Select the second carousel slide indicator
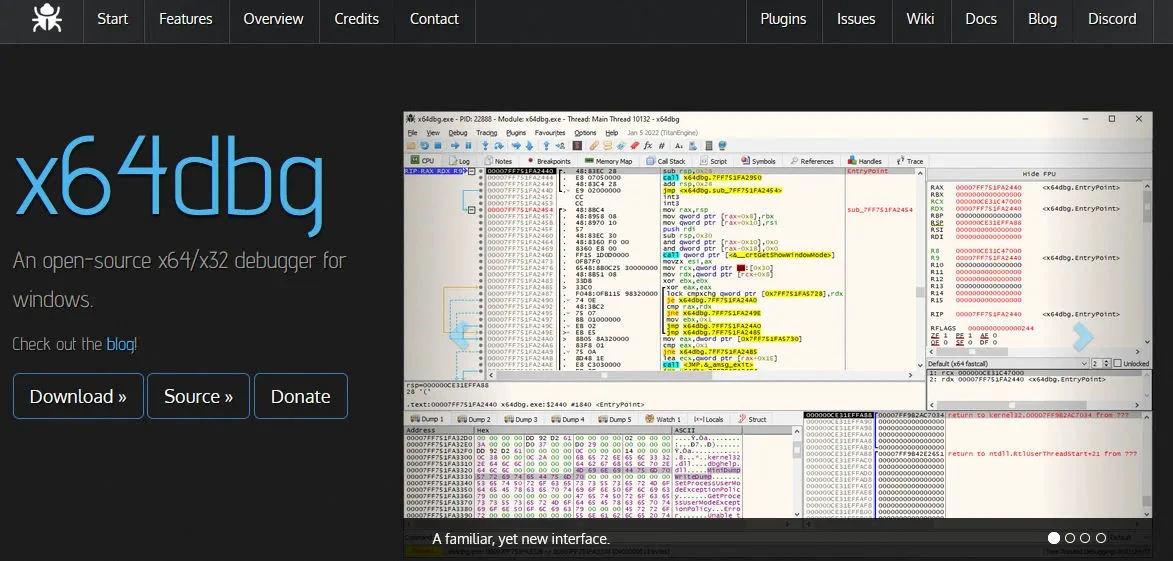Screen dimensions: 1173x561 [1069, 538]
